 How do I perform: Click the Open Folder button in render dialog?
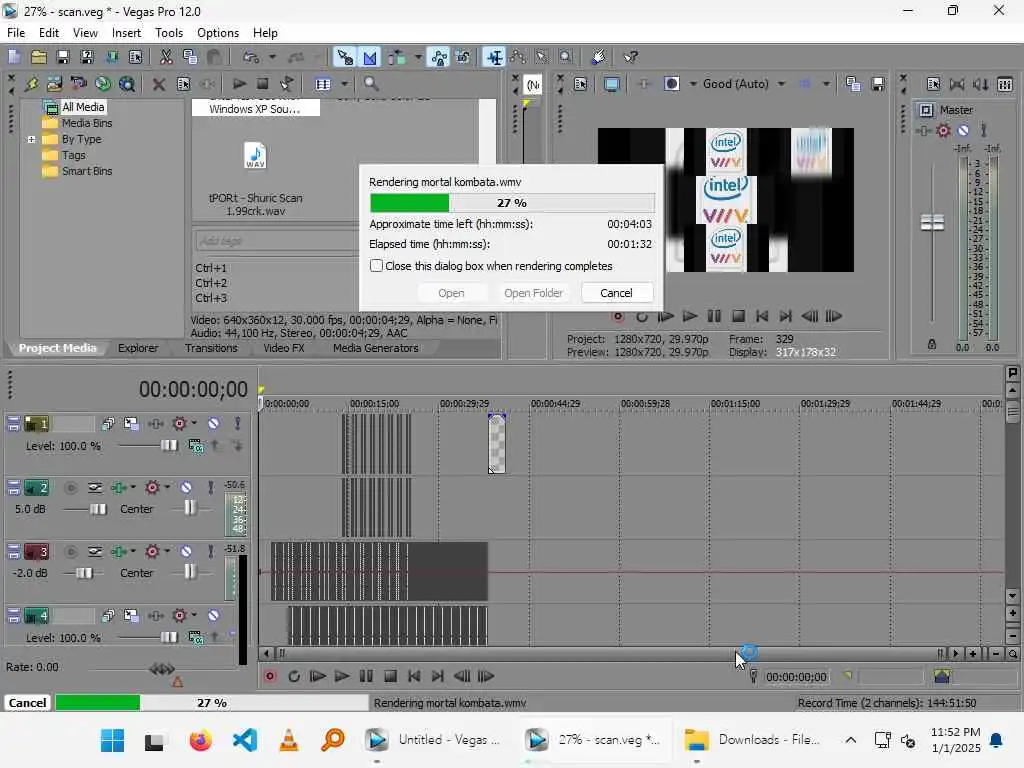(533, 293)
